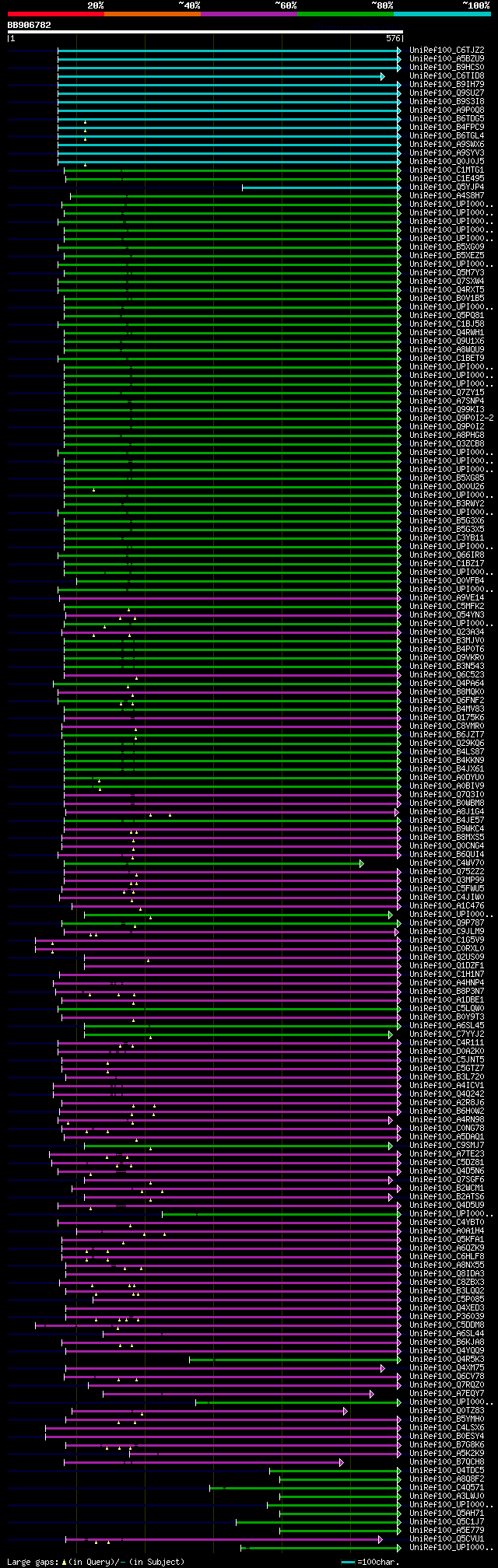Open hit UniRef100_C6TID8
498x1568 pixels.
[x=447, y=76]
